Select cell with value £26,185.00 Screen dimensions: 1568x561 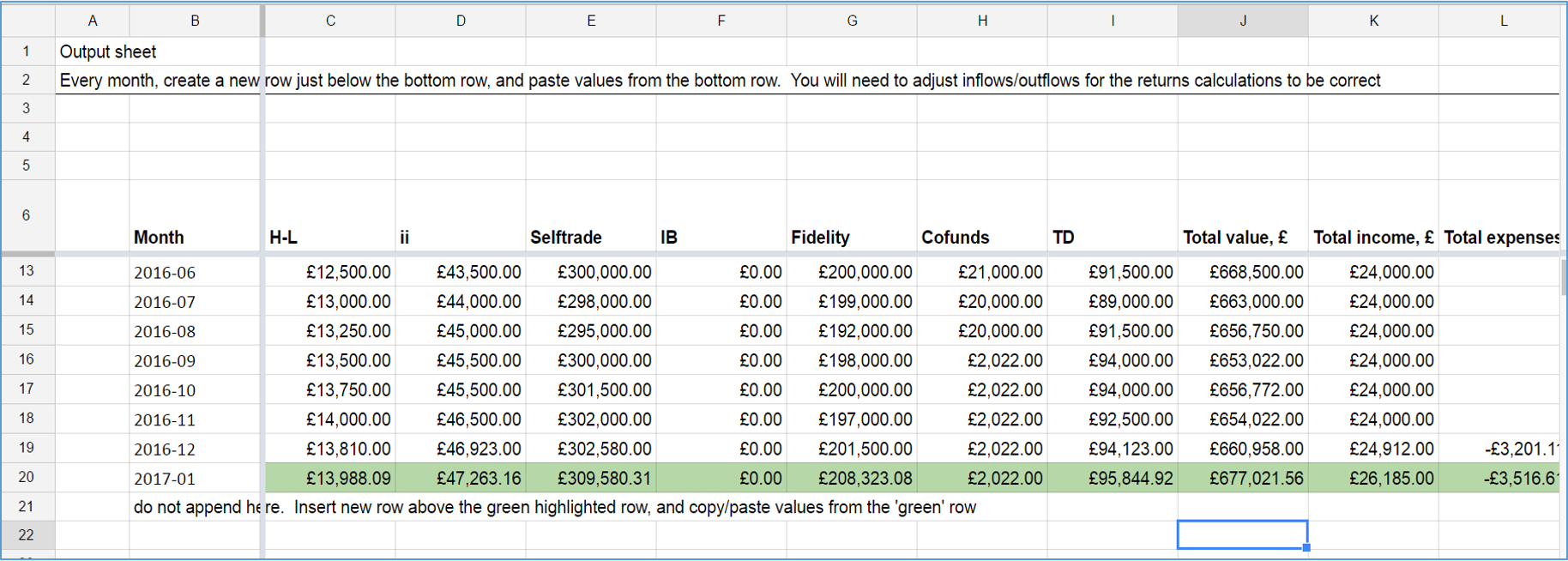(x=1390, y=479)
